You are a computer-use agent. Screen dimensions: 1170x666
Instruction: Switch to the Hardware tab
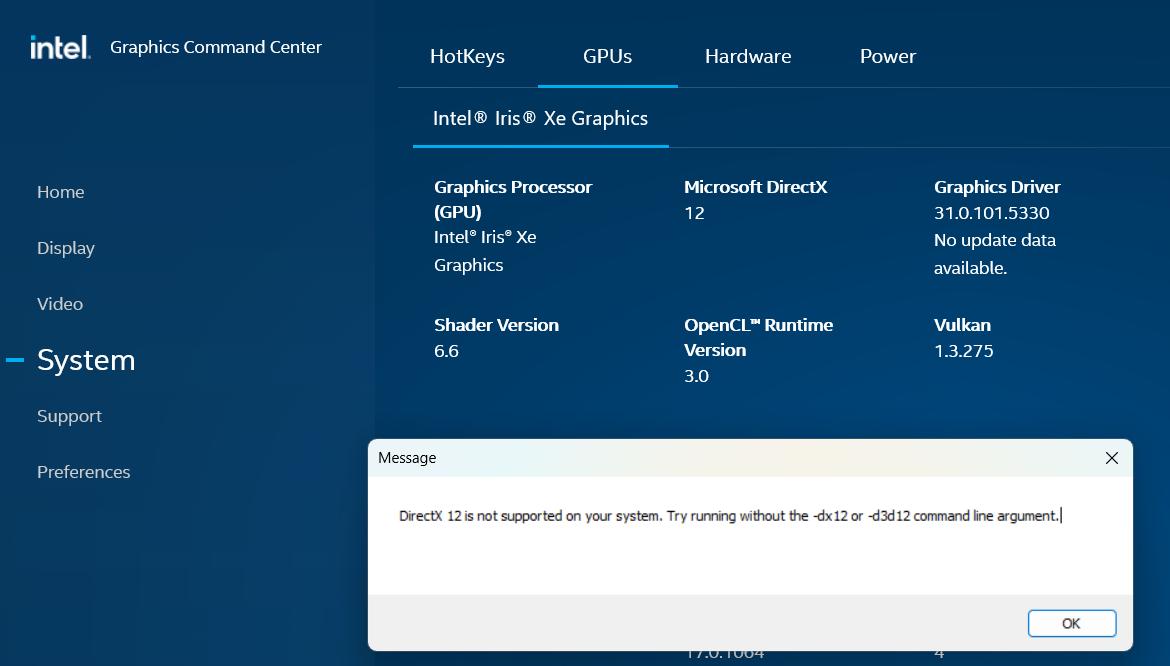pos(748,56)
